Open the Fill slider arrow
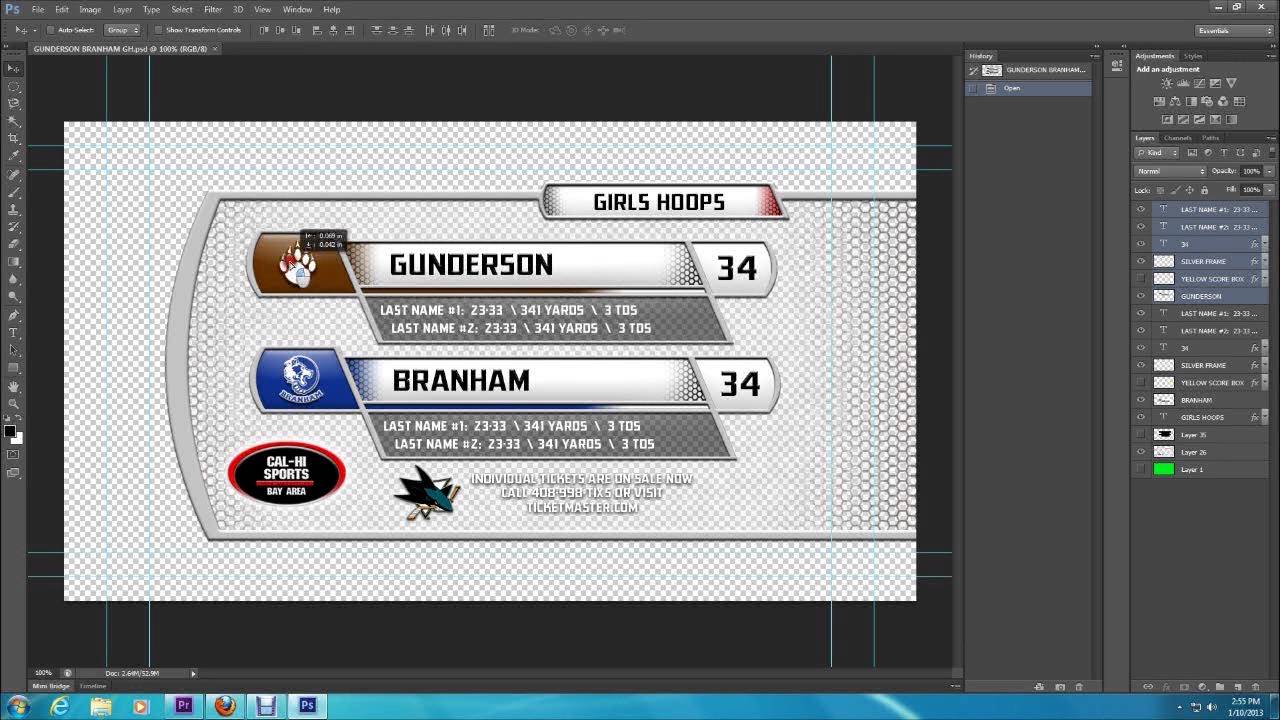 click(1269, 189)
